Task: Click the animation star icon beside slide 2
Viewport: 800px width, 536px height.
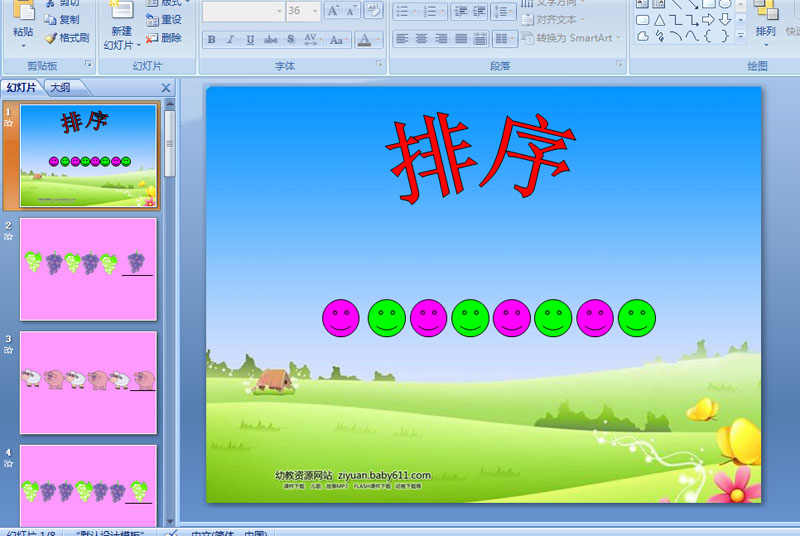Action: point(9,237)
